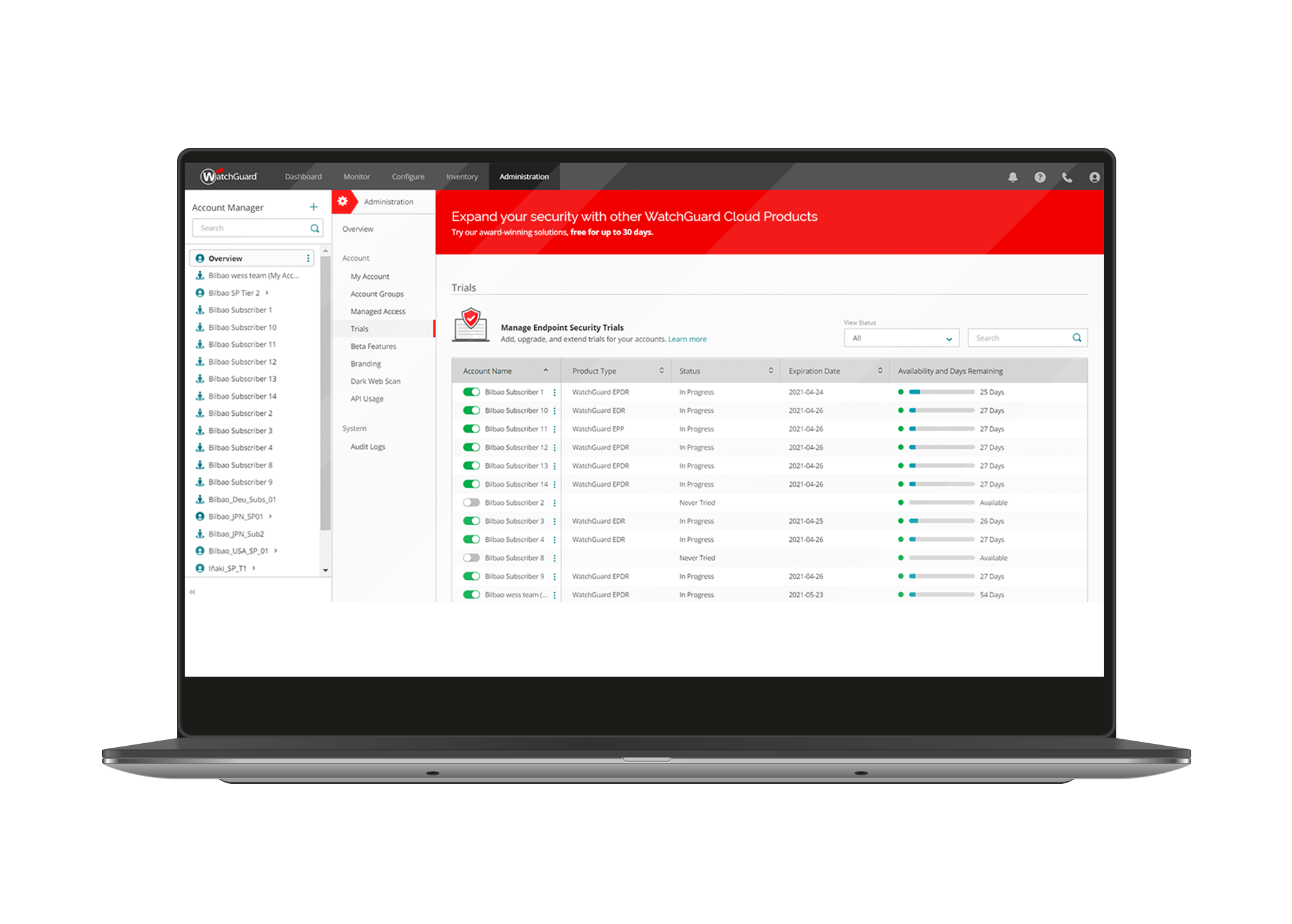Click the Administration gear icon

(342, 201)
